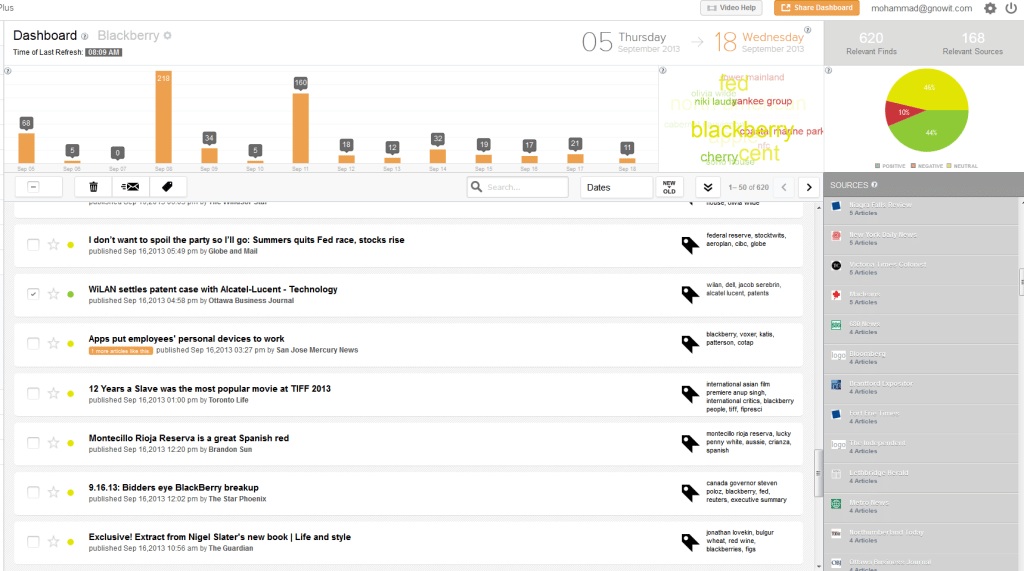Click the Sep 08 bar showing 218
1024x571 pixels.
click(x=163, y=116)
